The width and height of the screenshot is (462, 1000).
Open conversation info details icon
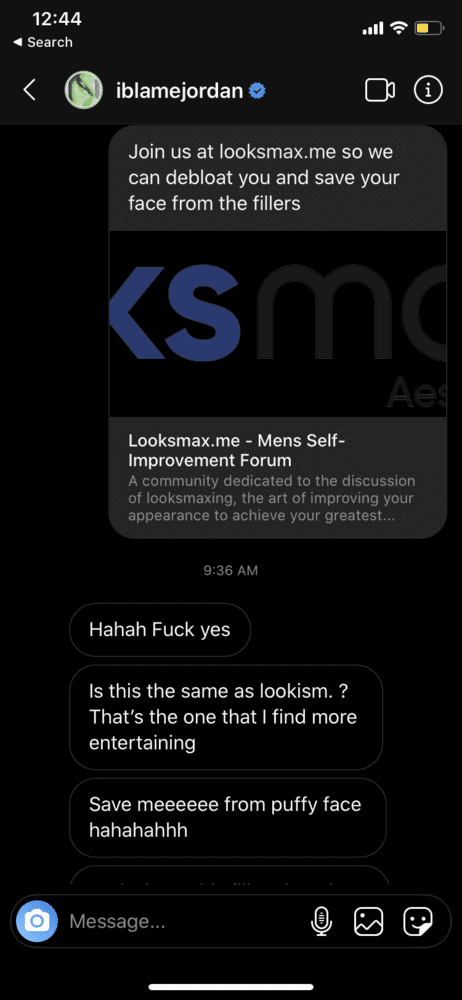coord(428,91)
